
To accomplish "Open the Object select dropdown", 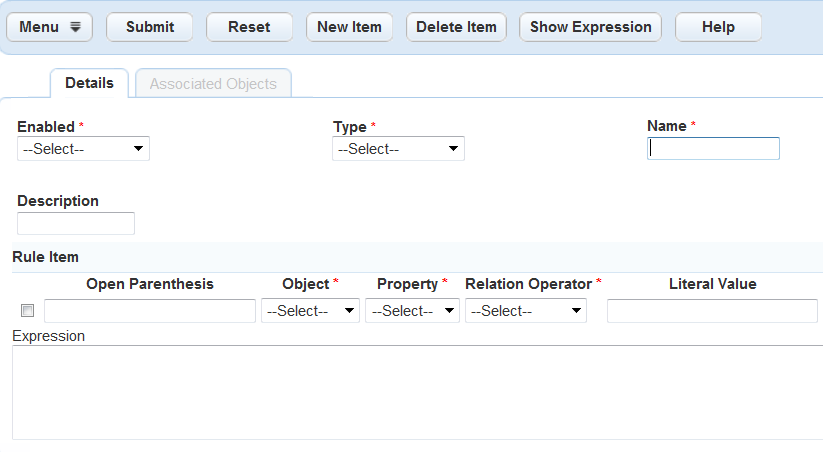I will [x=310, y=311].
